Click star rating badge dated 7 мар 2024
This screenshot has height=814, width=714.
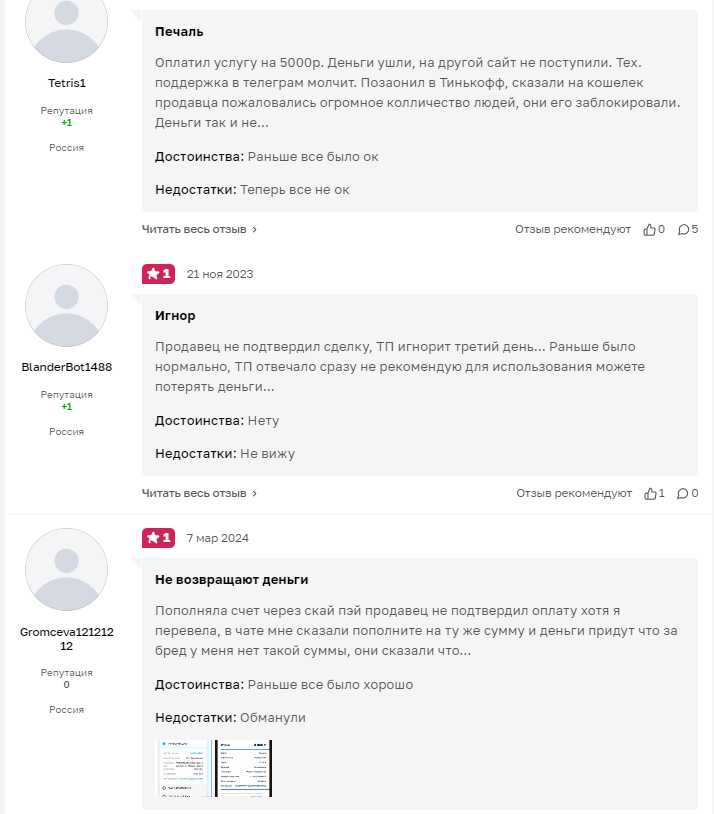pyautogui.click(x=158, y=538)
